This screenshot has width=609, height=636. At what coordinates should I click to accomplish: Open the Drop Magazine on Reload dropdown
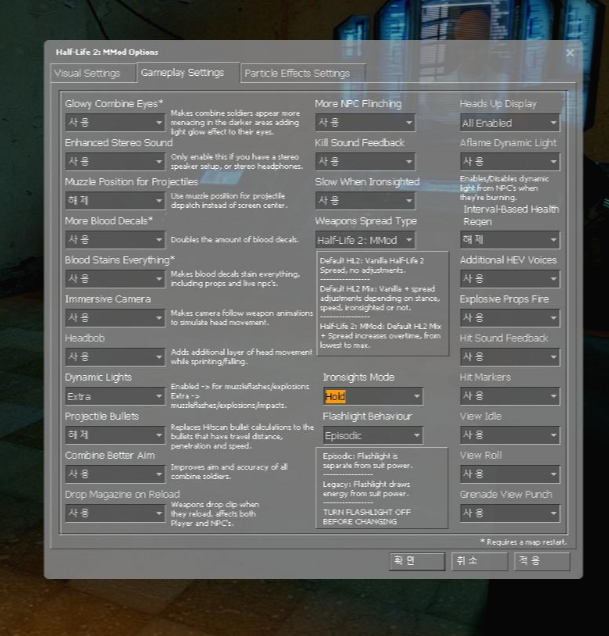115,514
